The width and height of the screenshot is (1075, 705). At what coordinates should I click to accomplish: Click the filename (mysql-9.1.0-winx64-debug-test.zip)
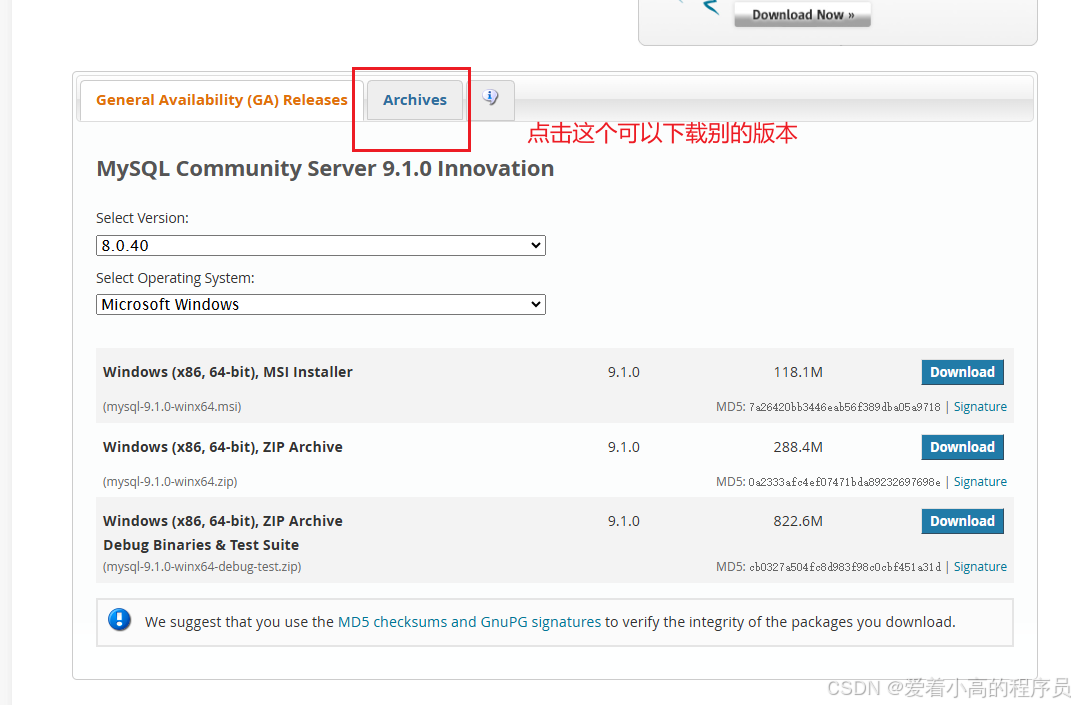202,566
